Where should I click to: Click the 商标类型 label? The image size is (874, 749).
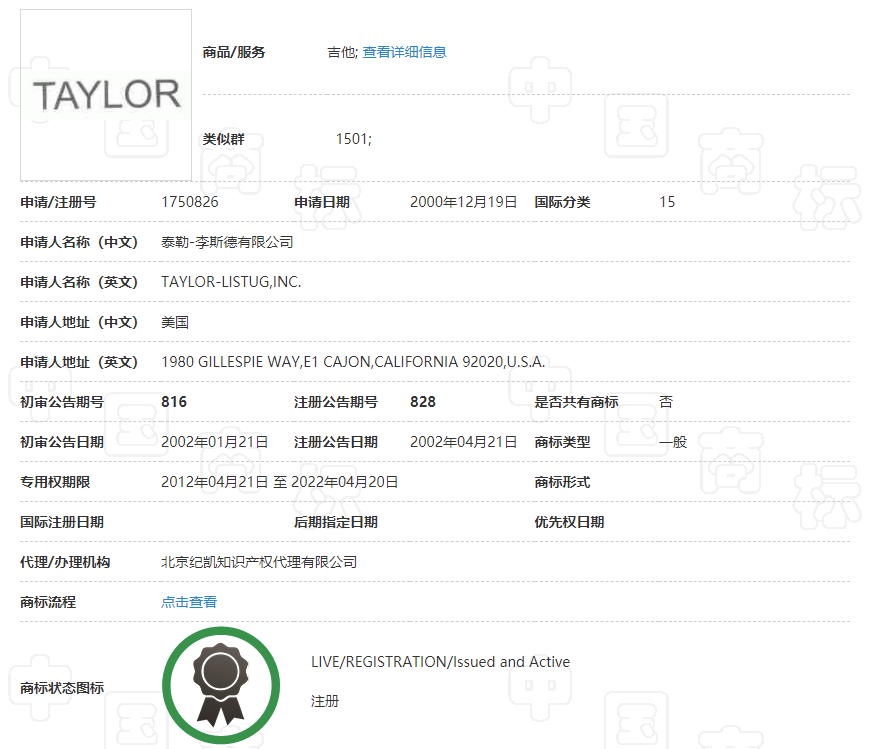pos(562,442)
